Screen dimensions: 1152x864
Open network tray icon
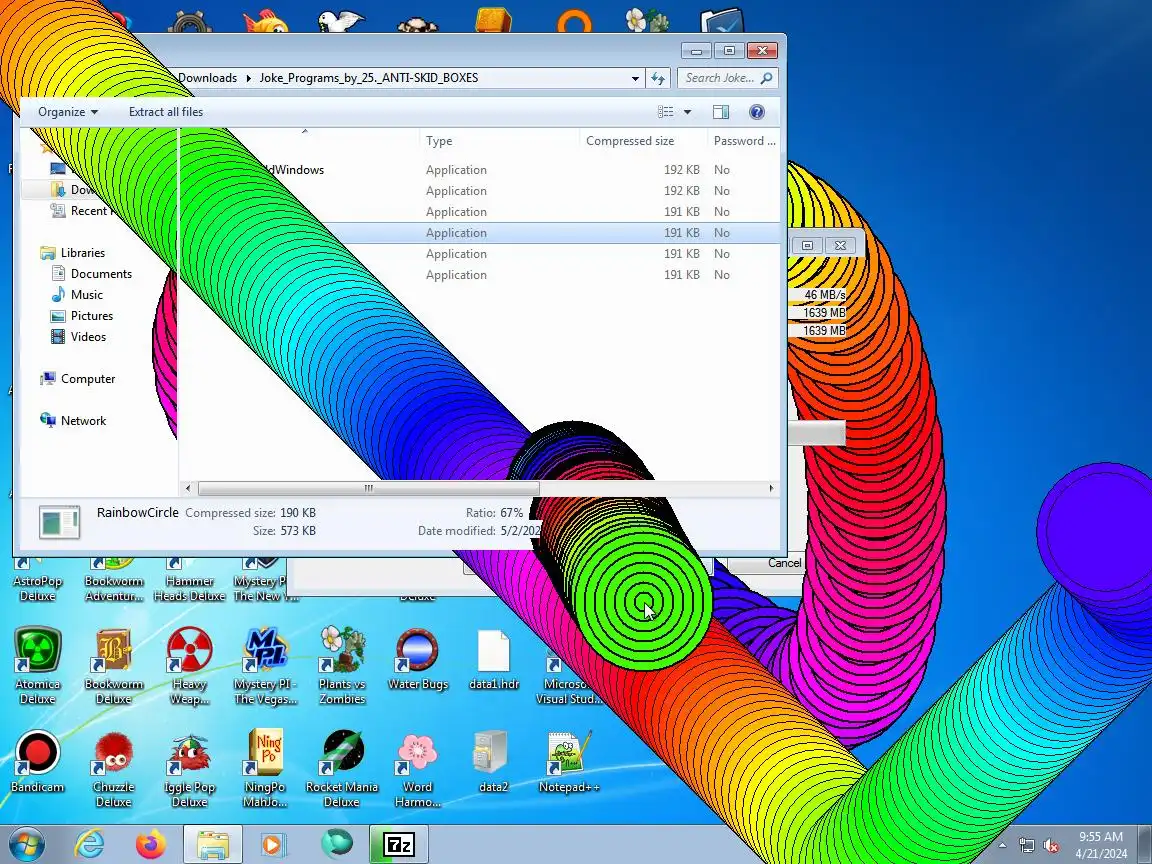1026,846
